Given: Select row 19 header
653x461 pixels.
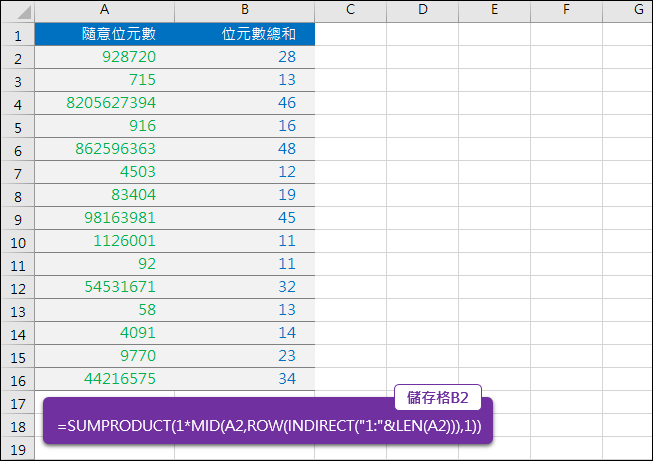Looking at the screenshot, I should (18, 448).
